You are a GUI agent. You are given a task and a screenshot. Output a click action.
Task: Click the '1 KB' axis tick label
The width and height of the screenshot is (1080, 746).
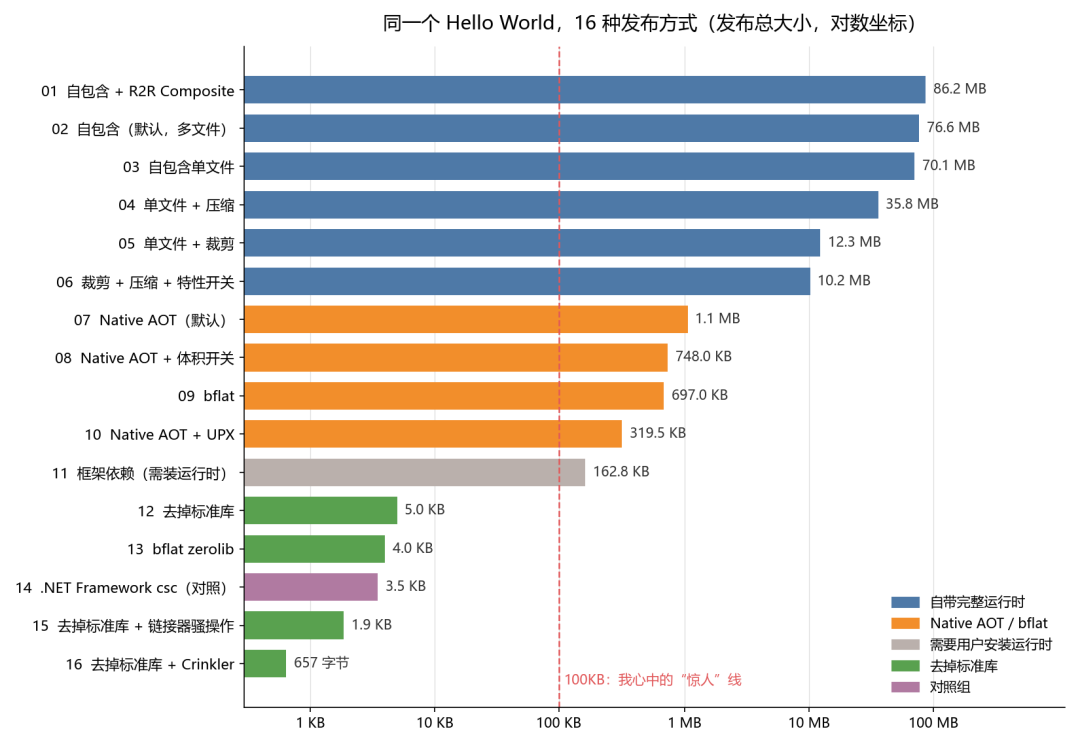[x=311, y=723]
